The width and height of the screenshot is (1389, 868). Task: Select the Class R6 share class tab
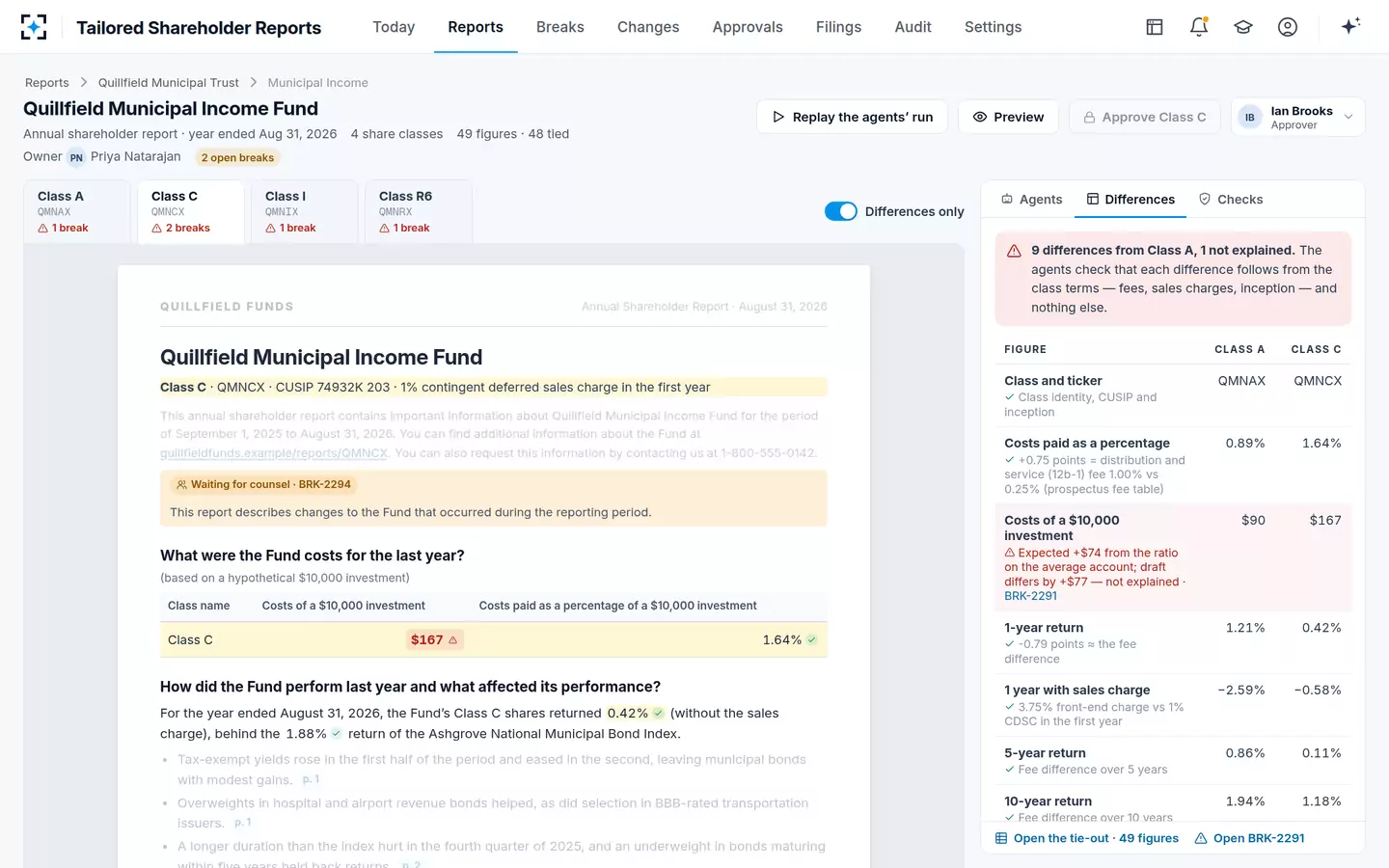[418, 211]
